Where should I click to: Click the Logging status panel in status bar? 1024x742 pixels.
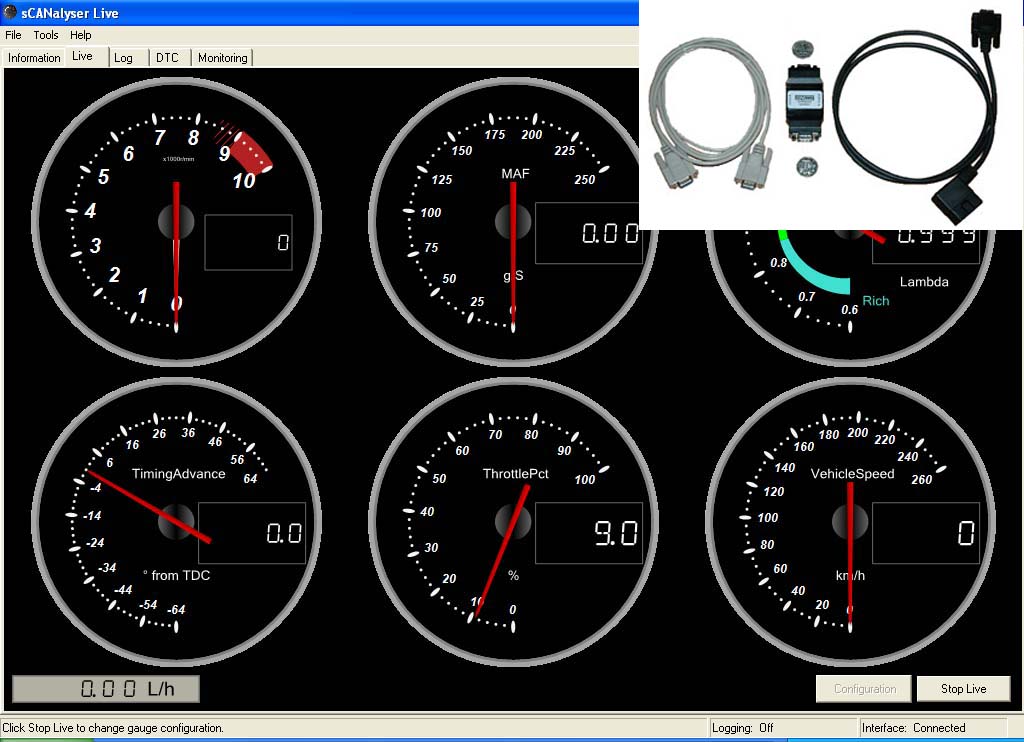[x=783, y=728]
